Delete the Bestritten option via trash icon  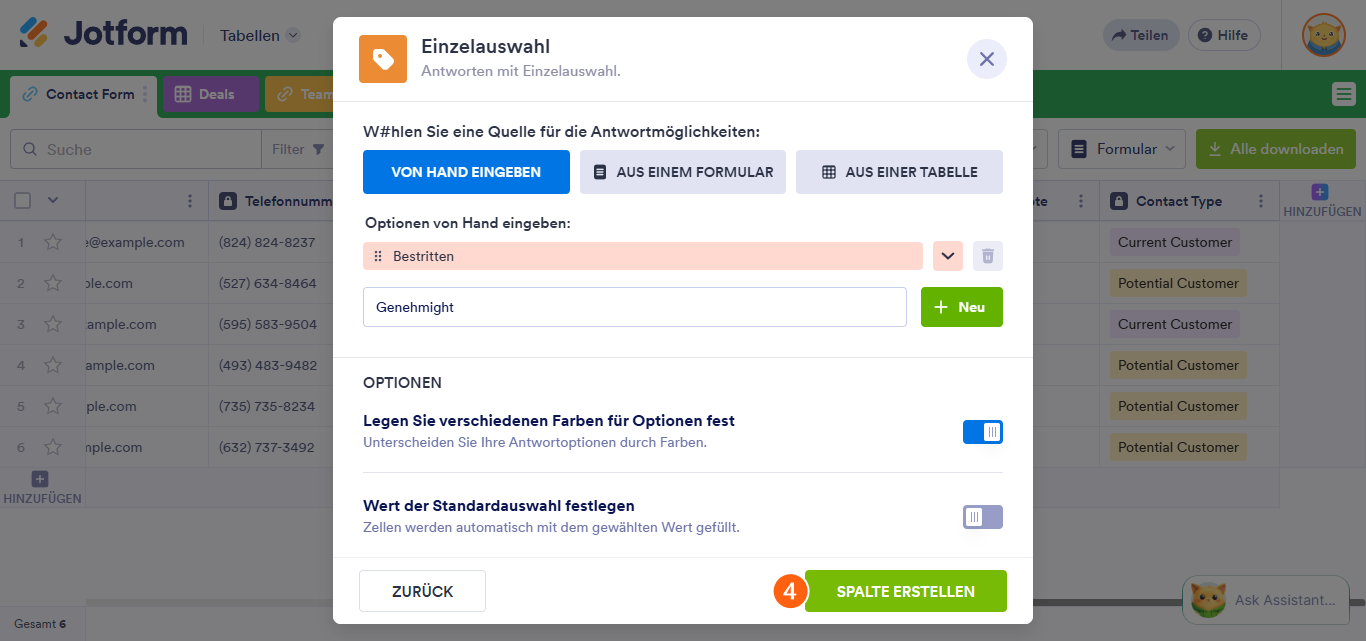(x=987, y=256)
